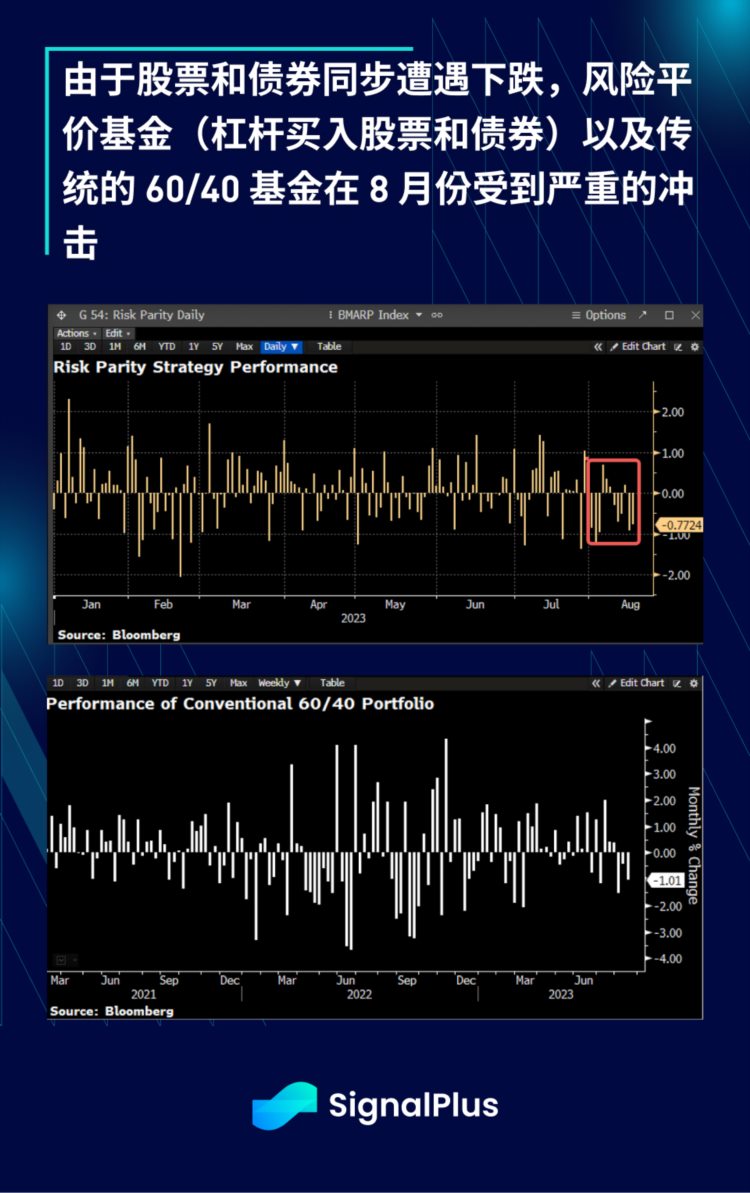The height and width of the screenshot is (1193, 750).
Task: Switch to Table view in Risk Parity chart
Action: coord(329,347)
